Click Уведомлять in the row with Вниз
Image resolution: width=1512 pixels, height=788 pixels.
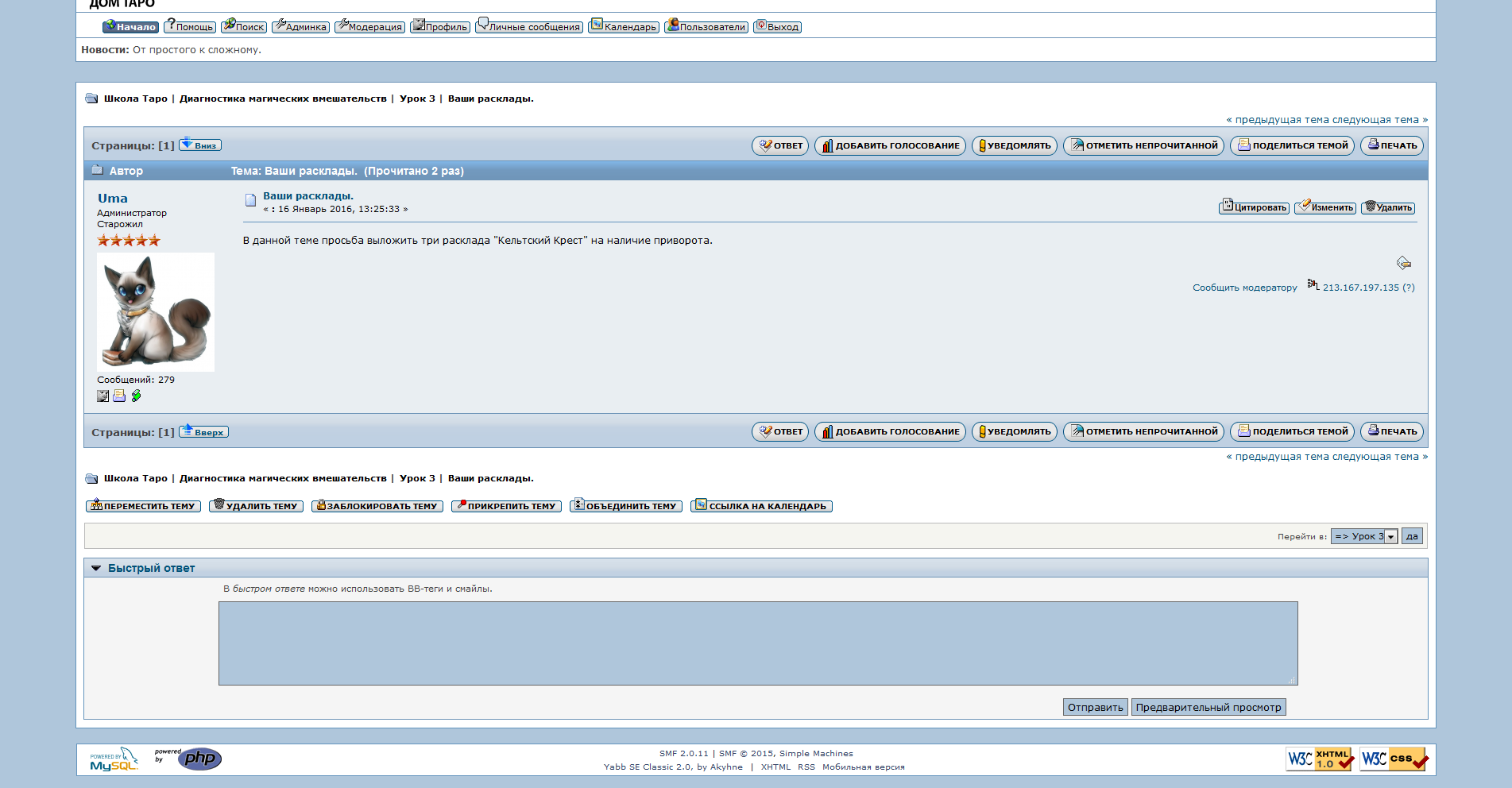pos(1015,145)
